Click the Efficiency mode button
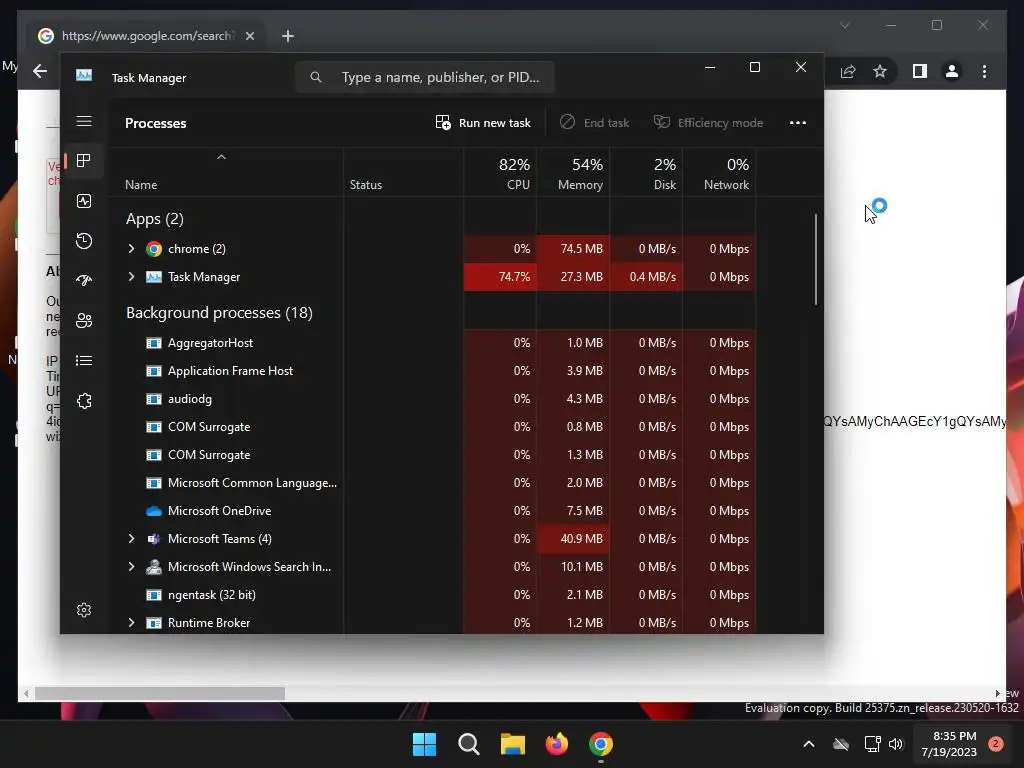1024x768 pixels. point(709,123)
